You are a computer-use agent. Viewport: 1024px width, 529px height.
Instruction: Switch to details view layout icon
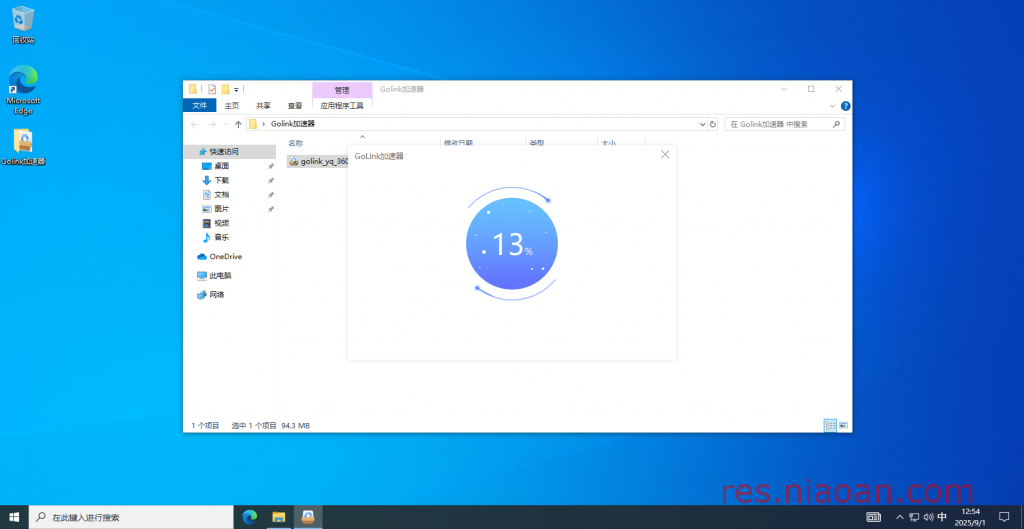tap(830, 425)
